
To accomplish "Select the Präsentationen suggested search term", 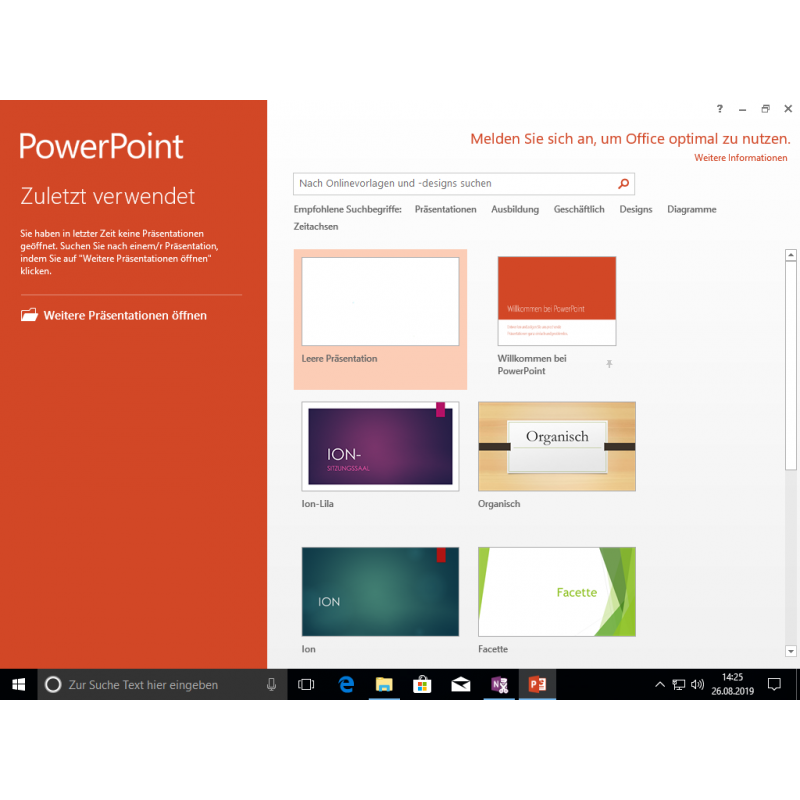I will (x=445, y=210).
